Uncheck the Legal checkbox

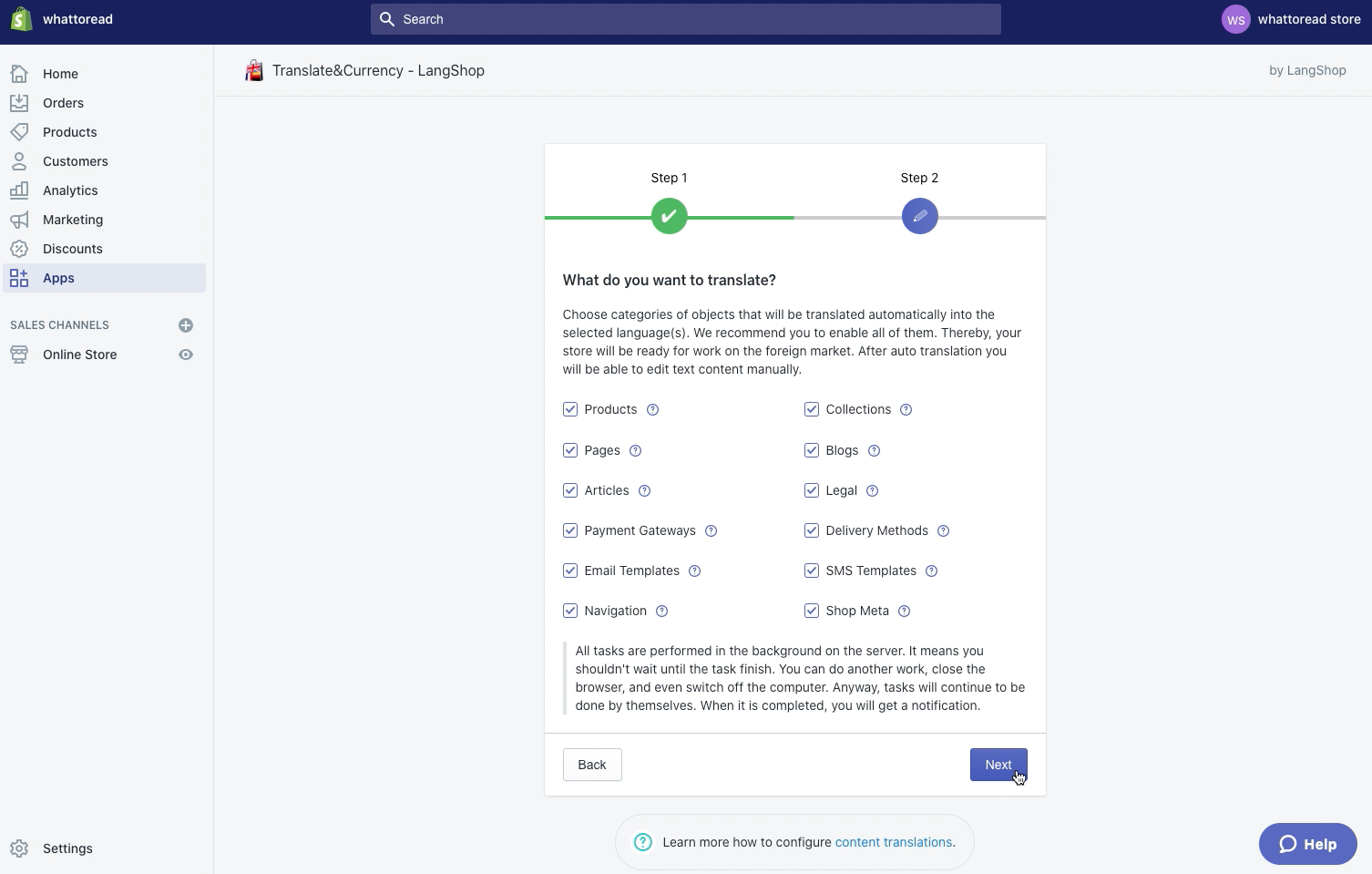point(812,490)
